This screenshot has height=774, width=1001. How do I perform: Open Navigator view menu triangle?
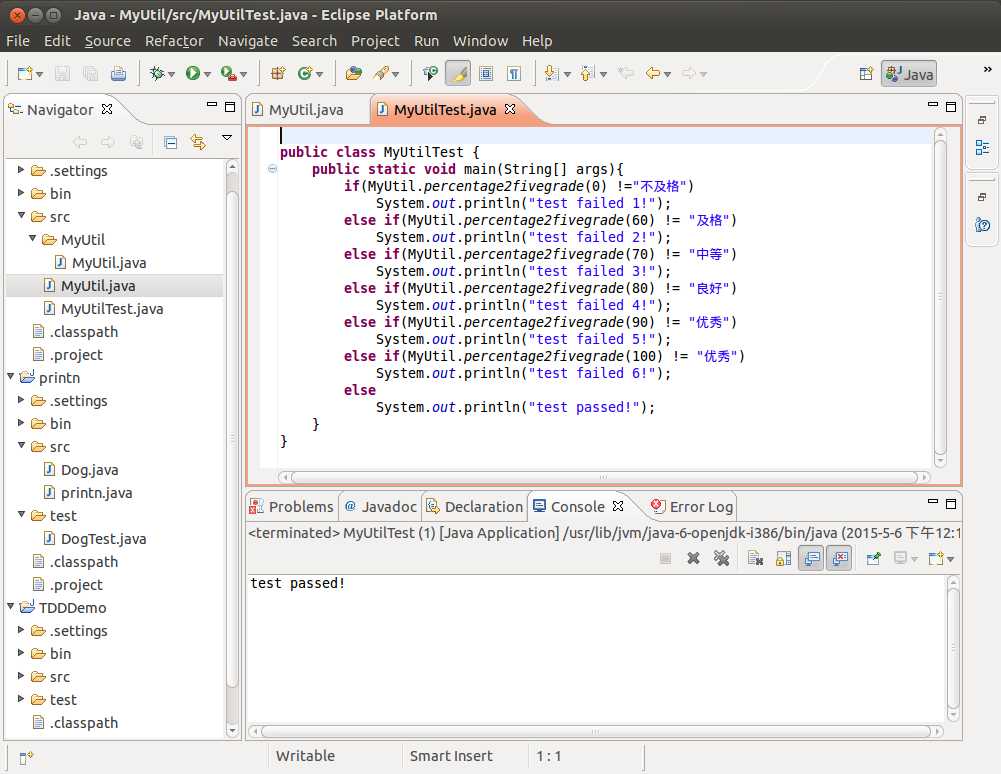pos(227,138)
